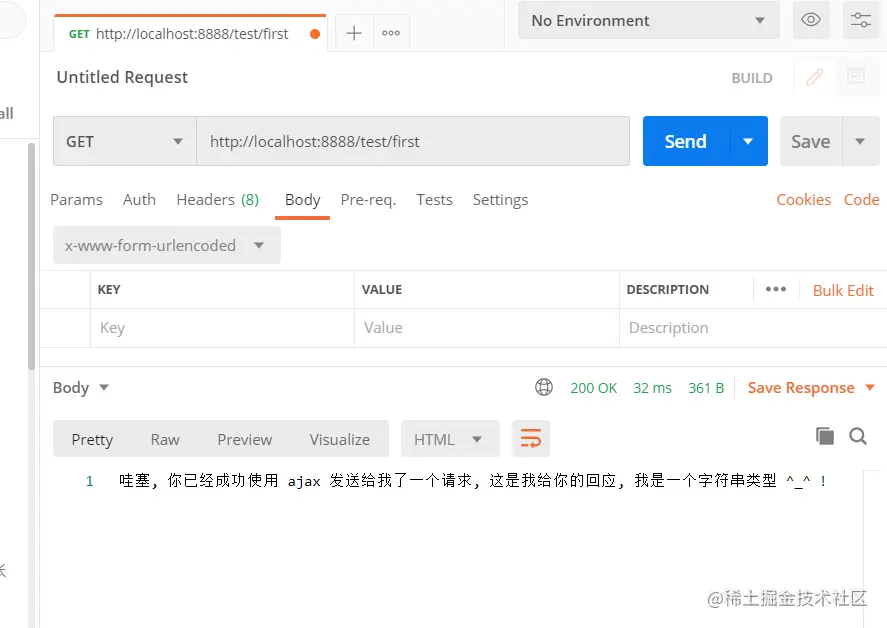Viewport: 887px width, 628px height.
Task: Select the GET localhost:8888/test/first request tab
Action: [190, 33]
